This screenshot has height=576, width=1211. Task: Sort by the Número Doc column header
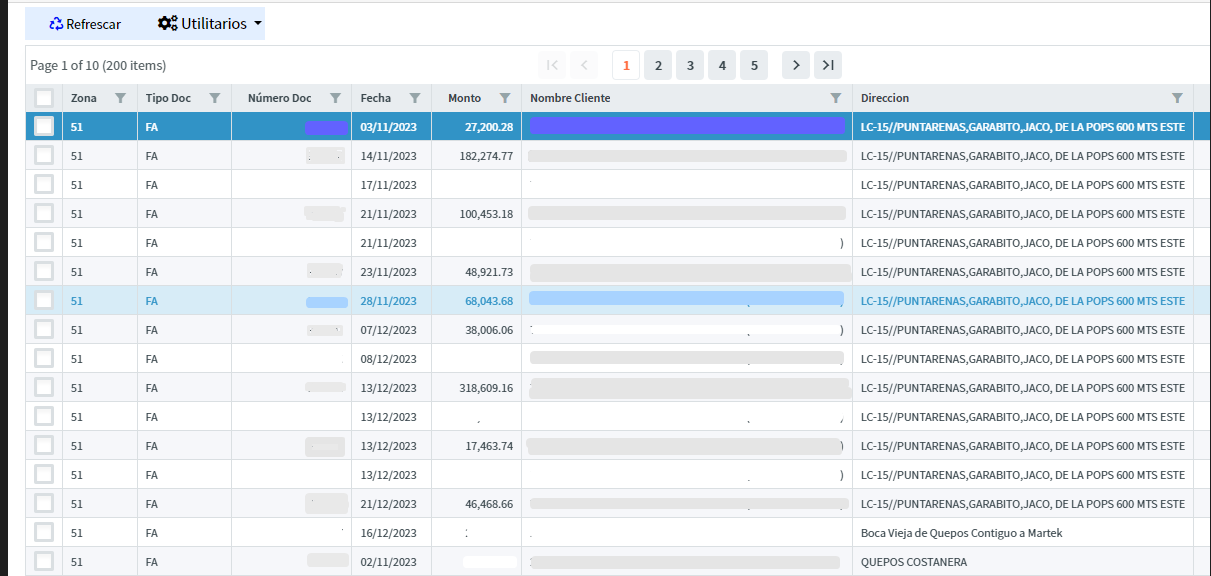point(280,98)
